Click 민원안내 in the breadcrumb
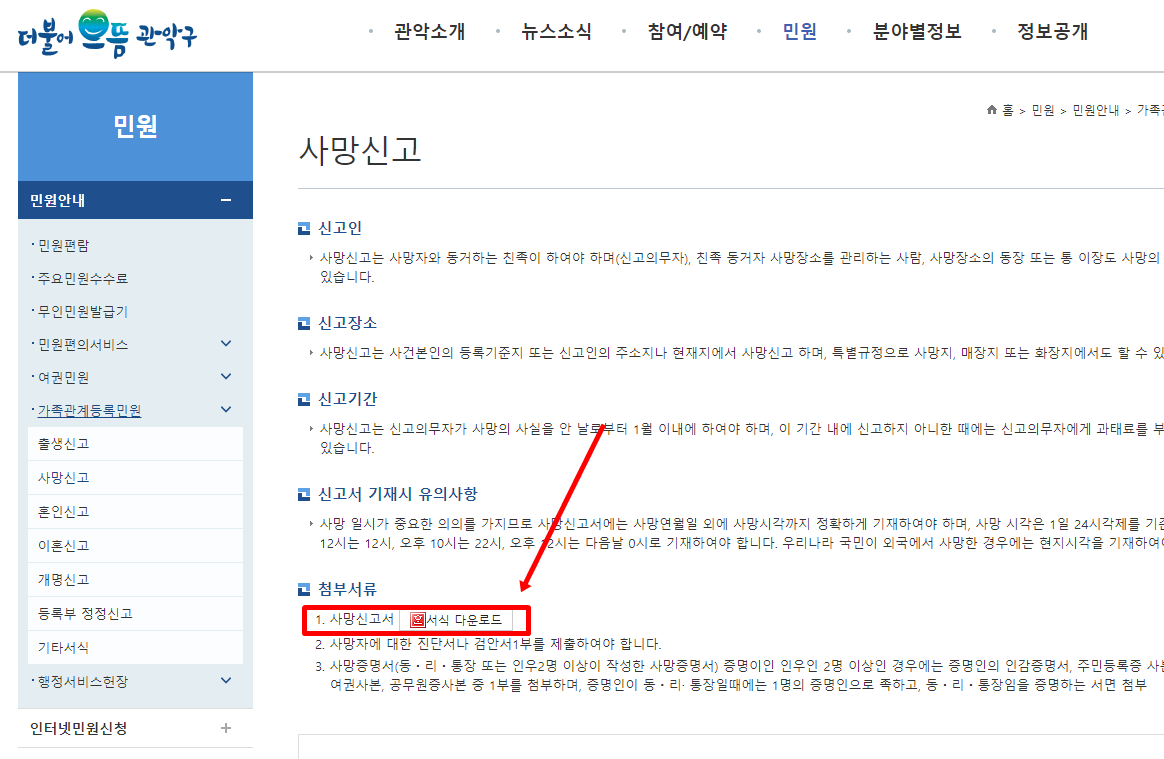This screenshot has width=1164, height=759. tap(1096, 110)
